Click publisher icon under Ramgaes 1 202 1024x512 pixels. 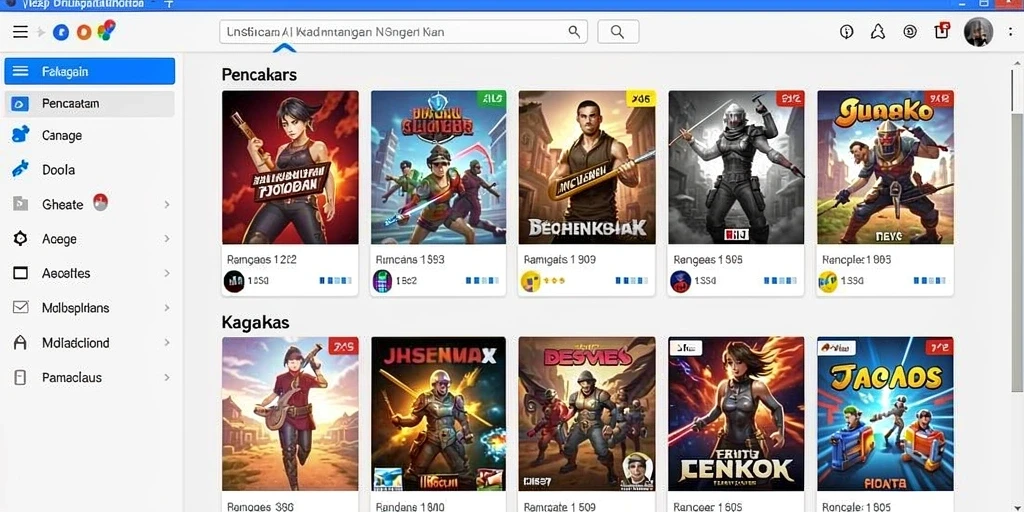coord(234,281)
